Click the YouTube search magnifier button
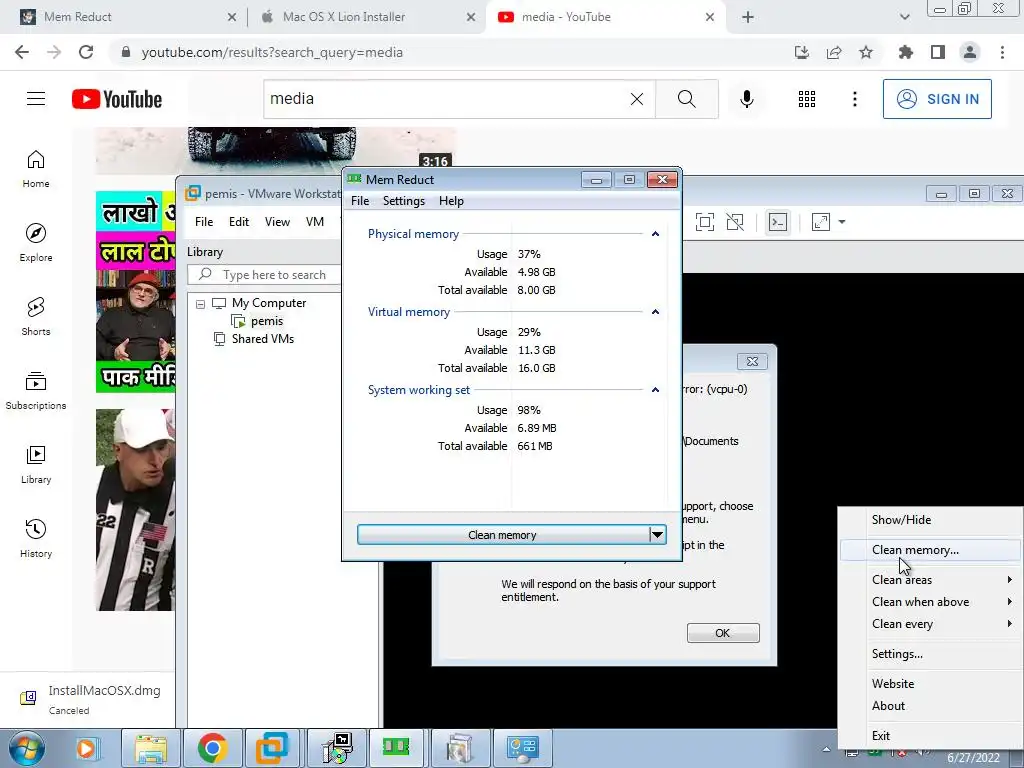 tap(686, 99)
